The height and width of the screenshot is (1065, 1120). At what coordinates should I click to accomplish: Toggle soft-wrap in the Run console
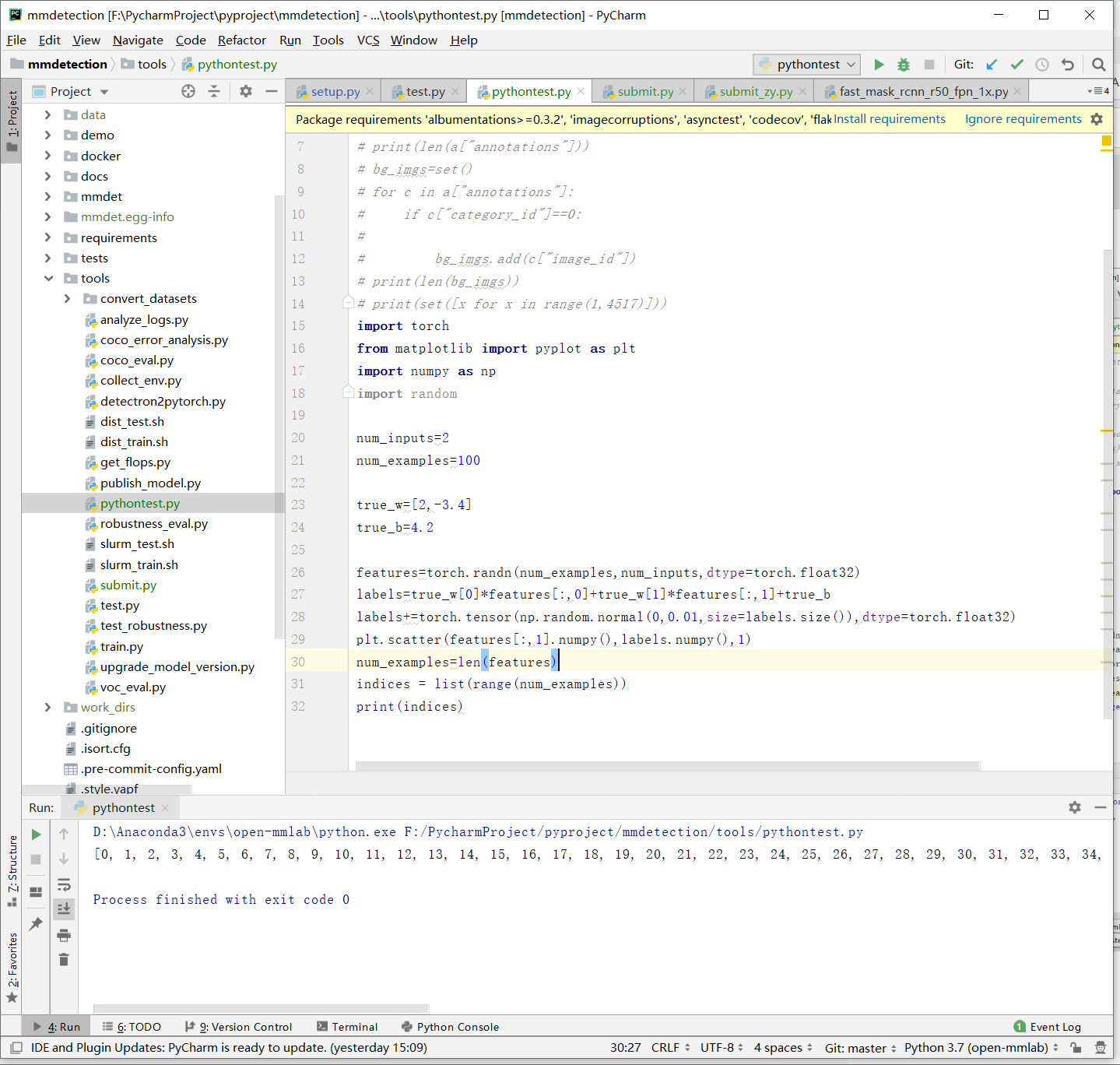point(64,884)
